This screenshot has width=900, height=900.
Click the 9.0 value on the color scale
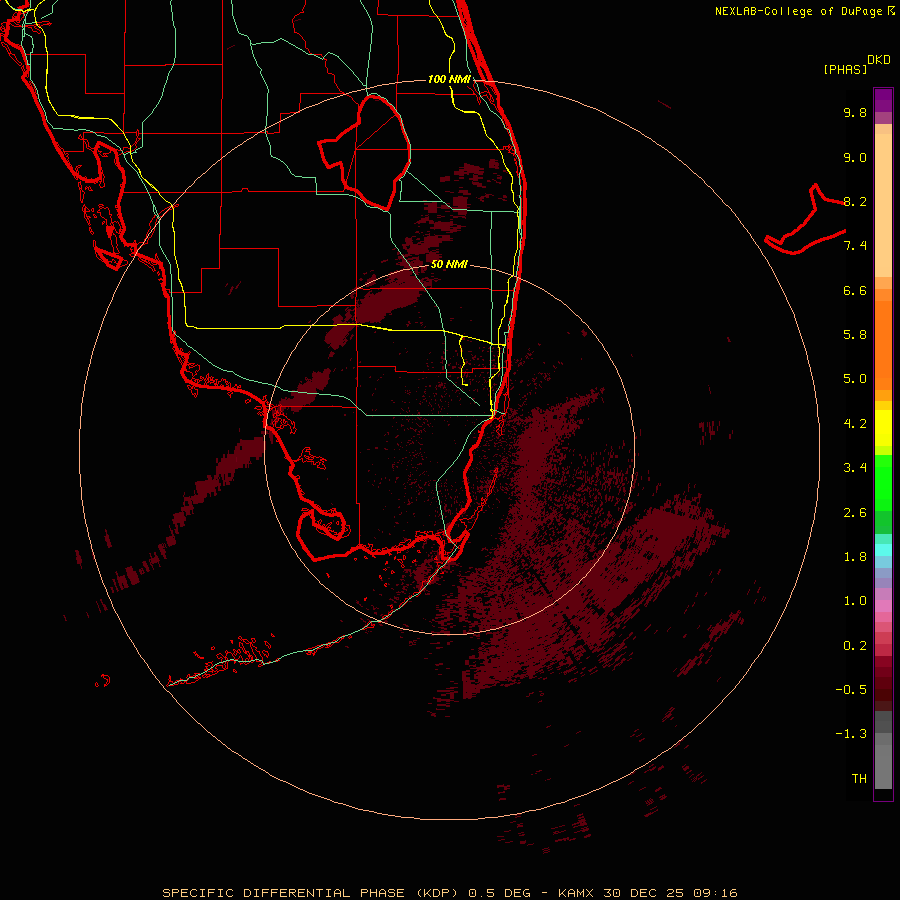click(x=855, y=157)
